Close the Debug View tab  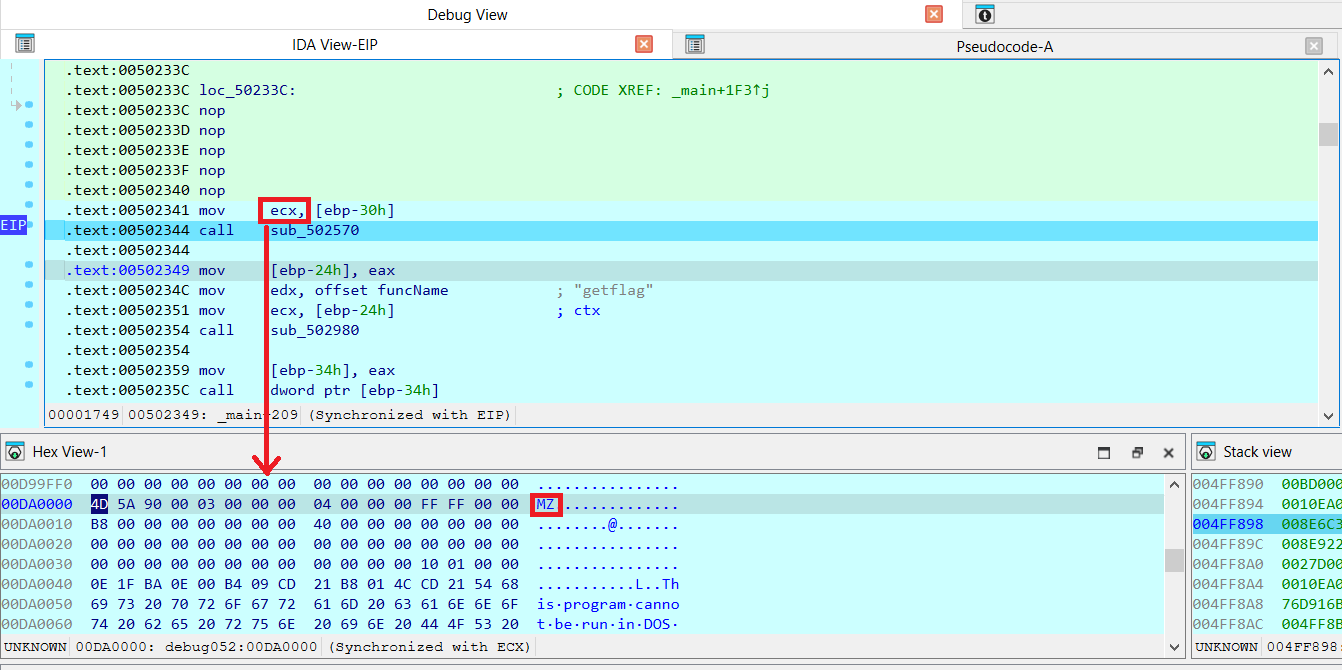[934, 14]
